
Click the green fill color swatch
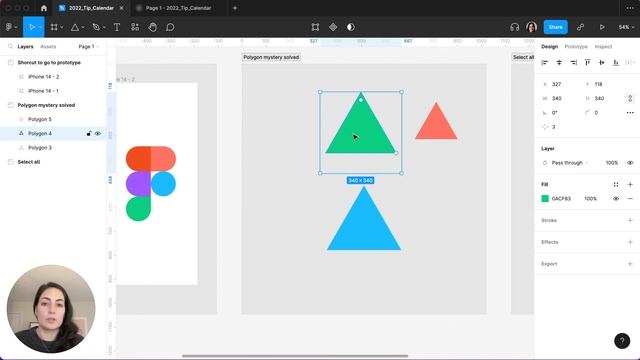coord(545,199)
